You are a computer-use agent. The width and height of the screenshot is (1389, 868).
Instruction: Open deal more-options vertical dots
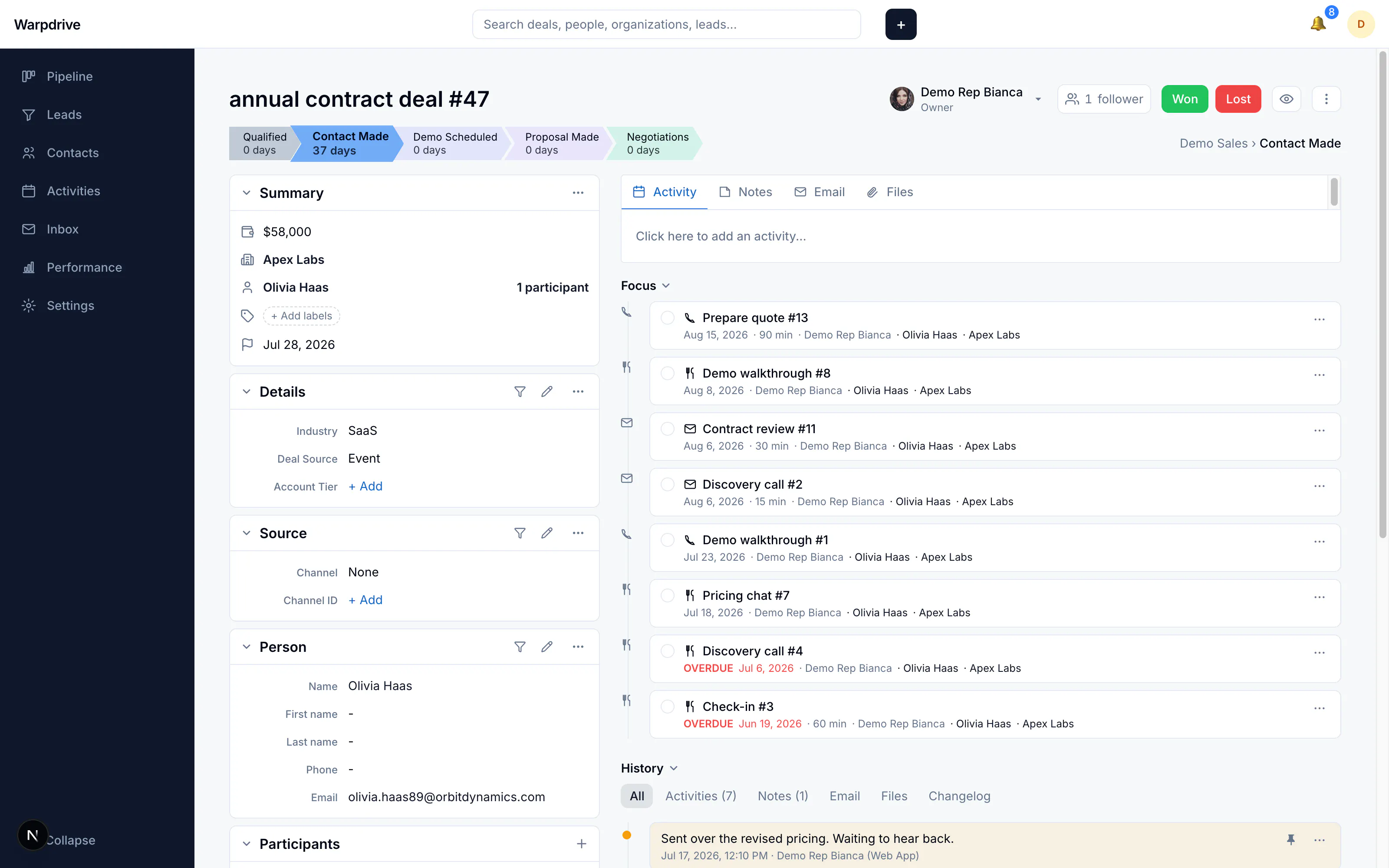click(x=1326, y=99)
